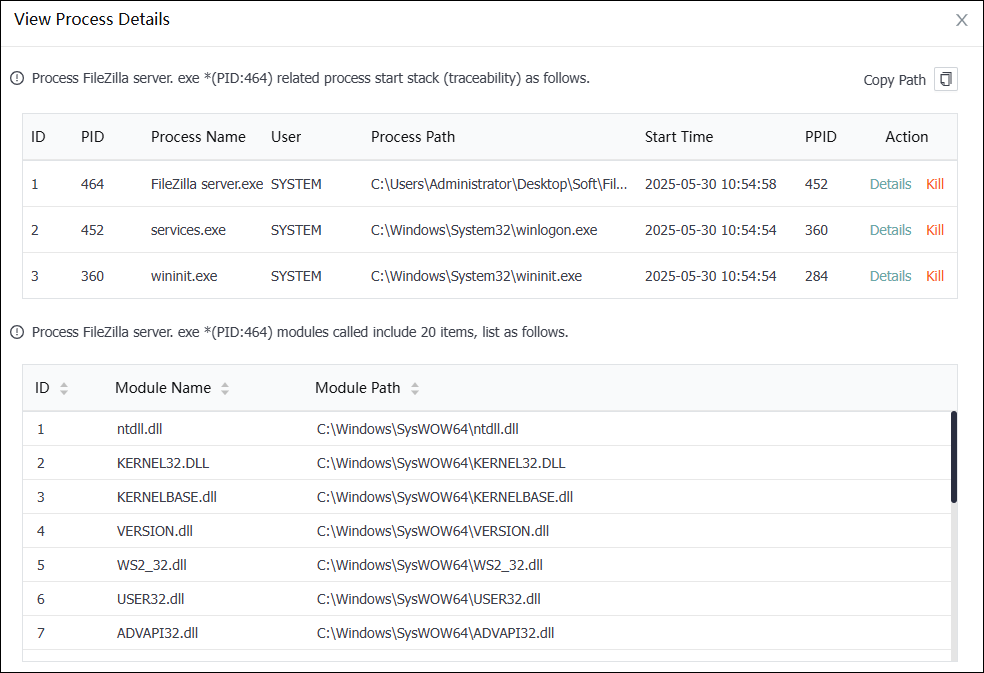Kill the wininit.exe process

[934, 276]
